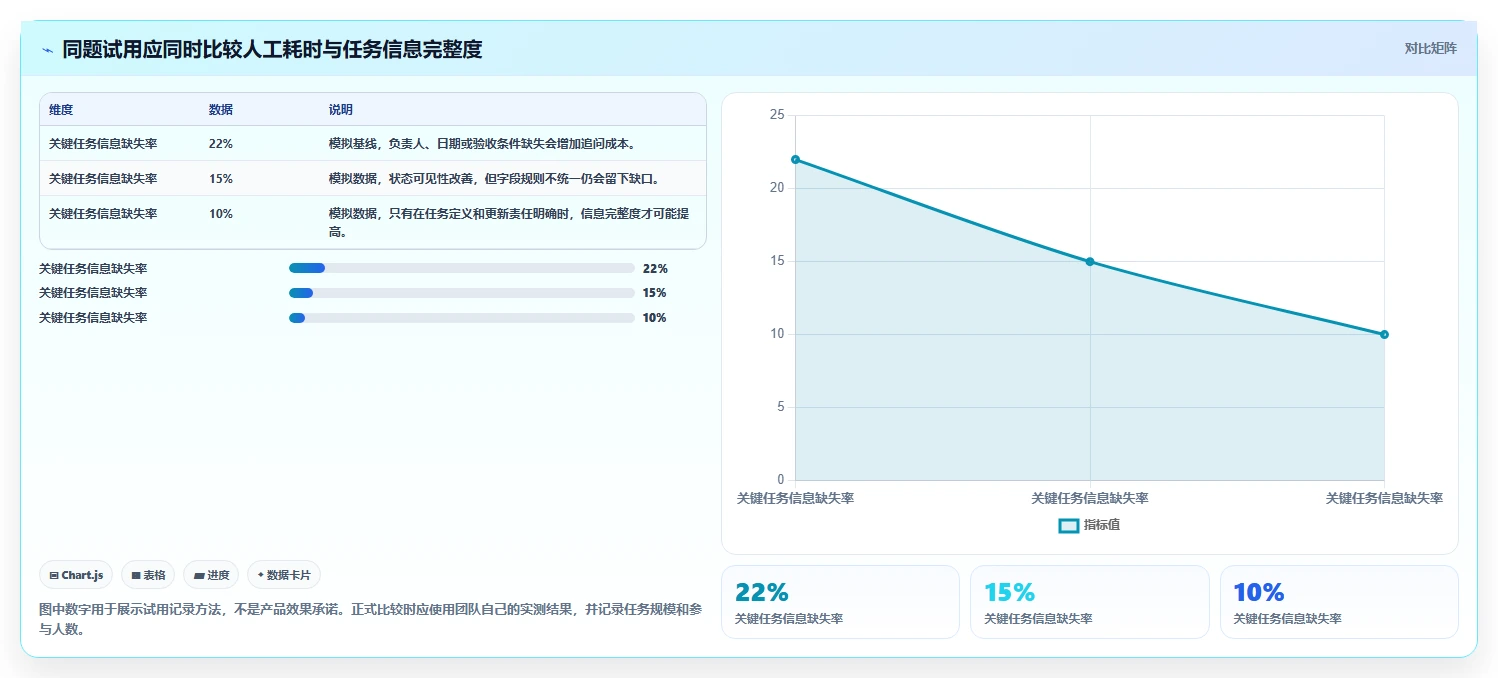Click the 22% cell in the table
Screen dimensions: 1498x678
click(x=221, y=144)
